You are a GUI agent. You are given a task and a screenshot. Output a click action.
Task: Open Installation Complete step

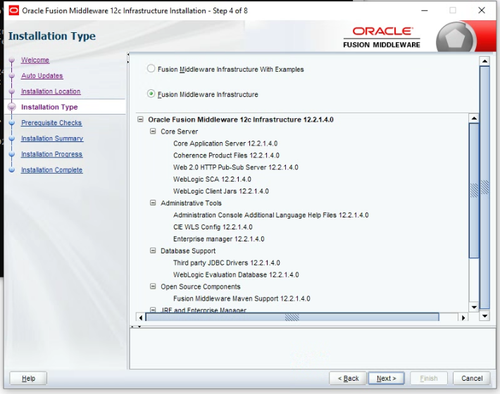click(x=52, y=170)
